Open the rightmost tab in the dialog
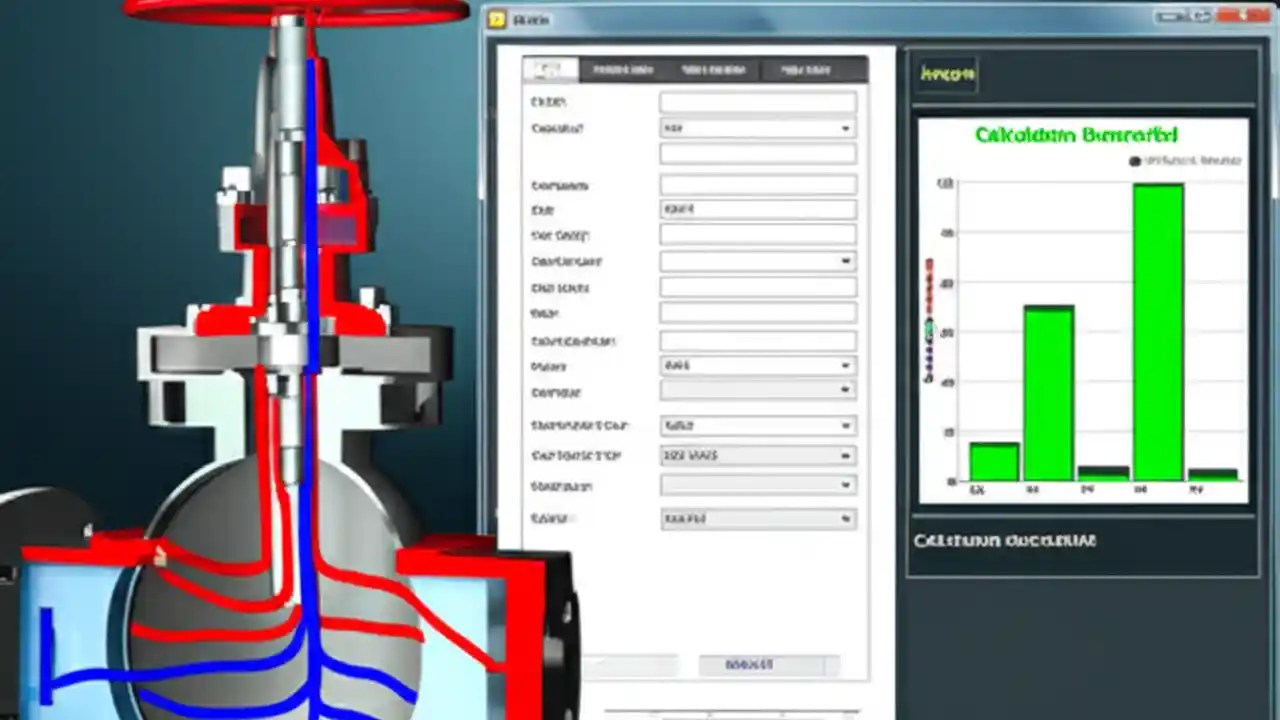The width and height of the screenshot is (1280, 720). click(x=805, y=69)
